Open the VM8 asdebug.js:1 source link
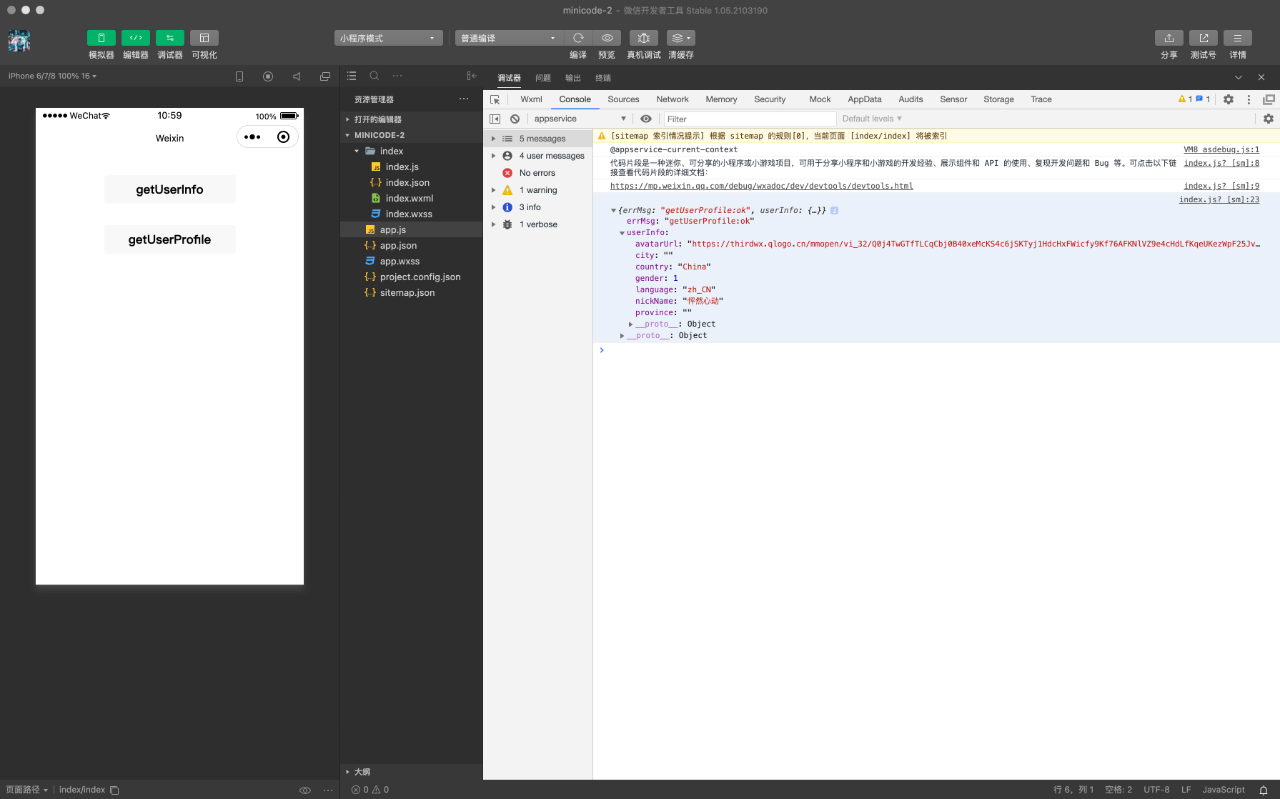 click(x=1221, y=149)
